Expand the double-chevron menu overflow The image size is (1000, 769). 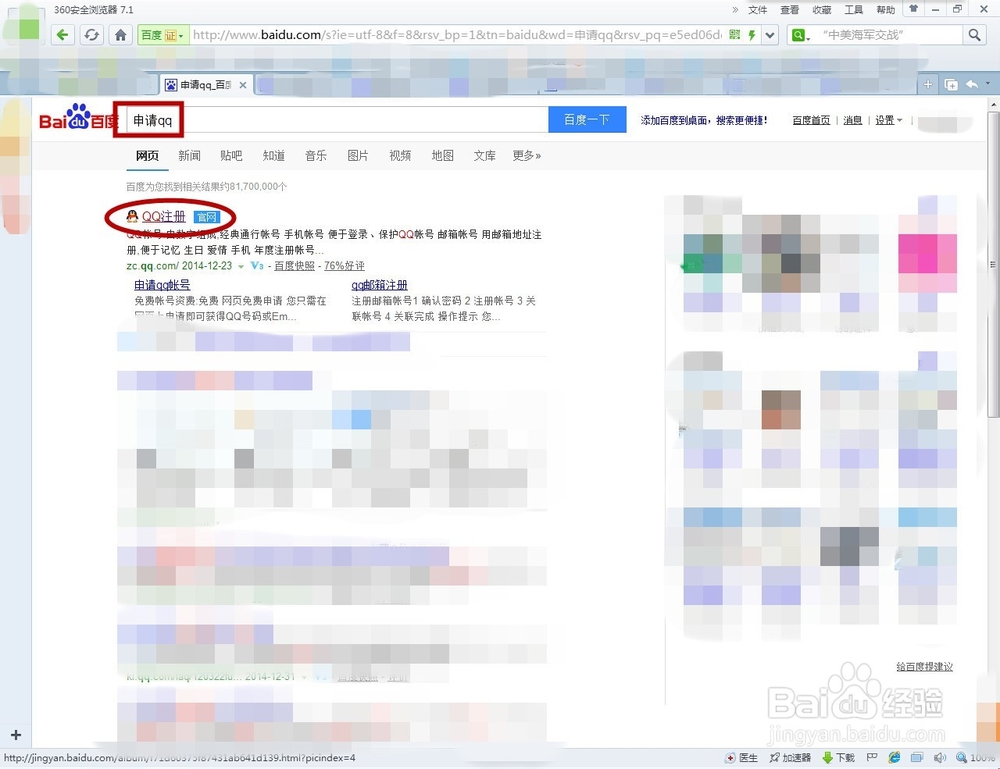click(735, 10)
